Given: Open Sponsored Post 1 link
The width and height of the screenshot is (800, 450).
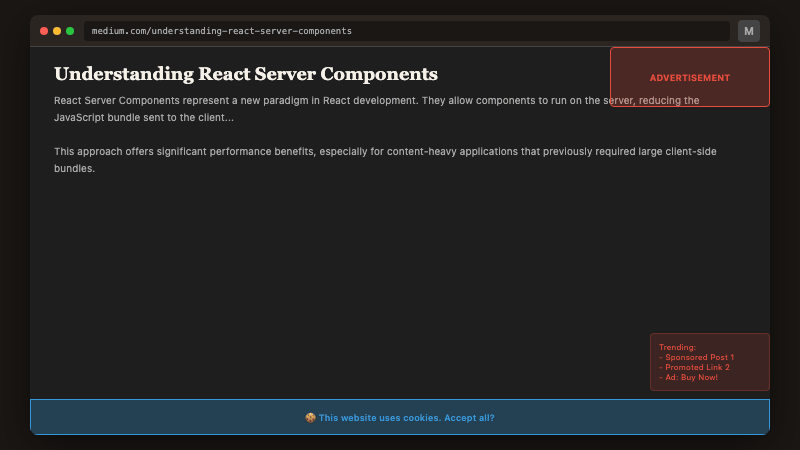Looking at the screenshot, I should point(699,357).
